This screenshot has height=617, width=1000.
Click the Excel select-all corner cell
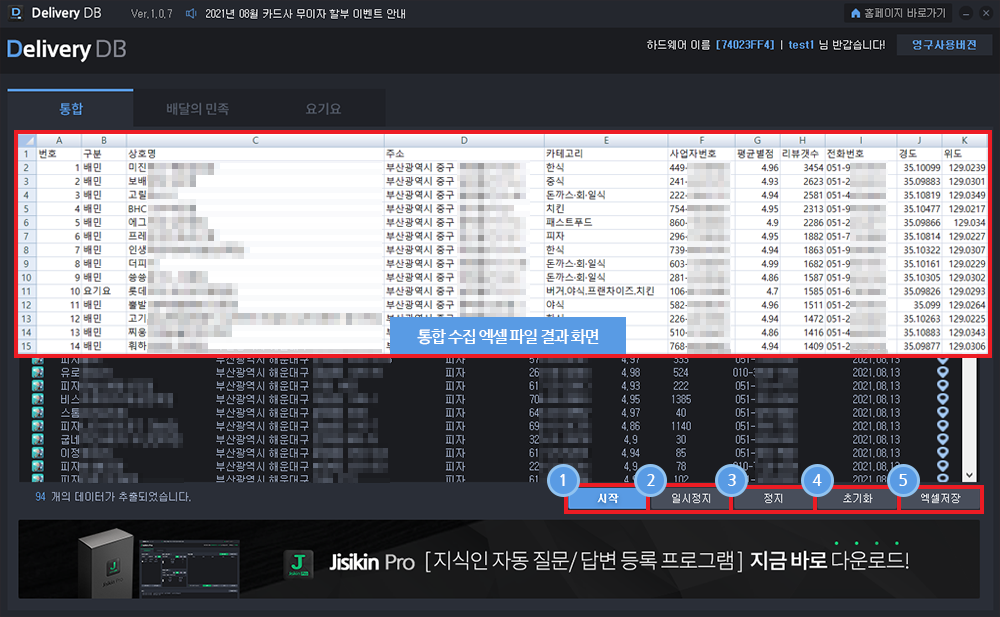pyautogui.click(x=27, y=140)
